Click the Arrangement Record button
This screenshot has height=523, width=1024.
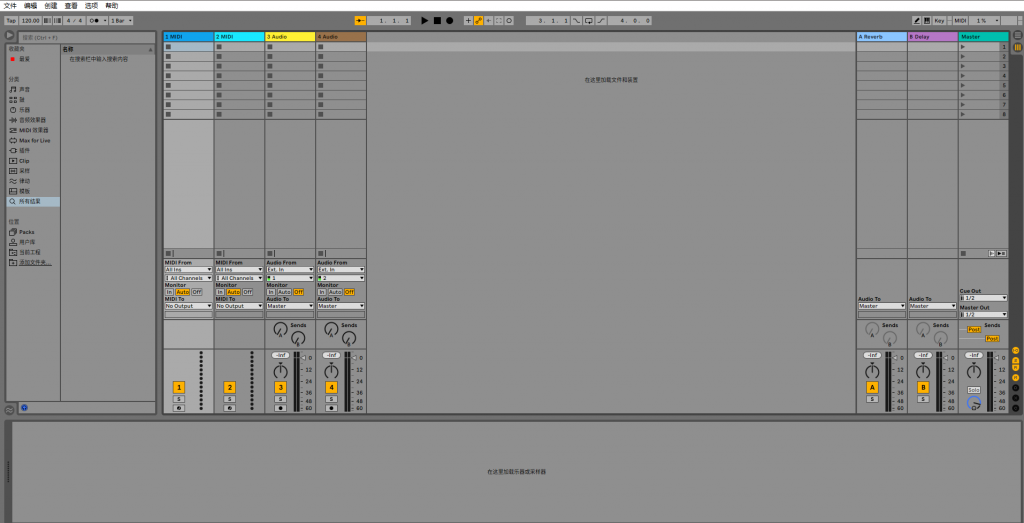pyautogui.click(x=449, y=20)
